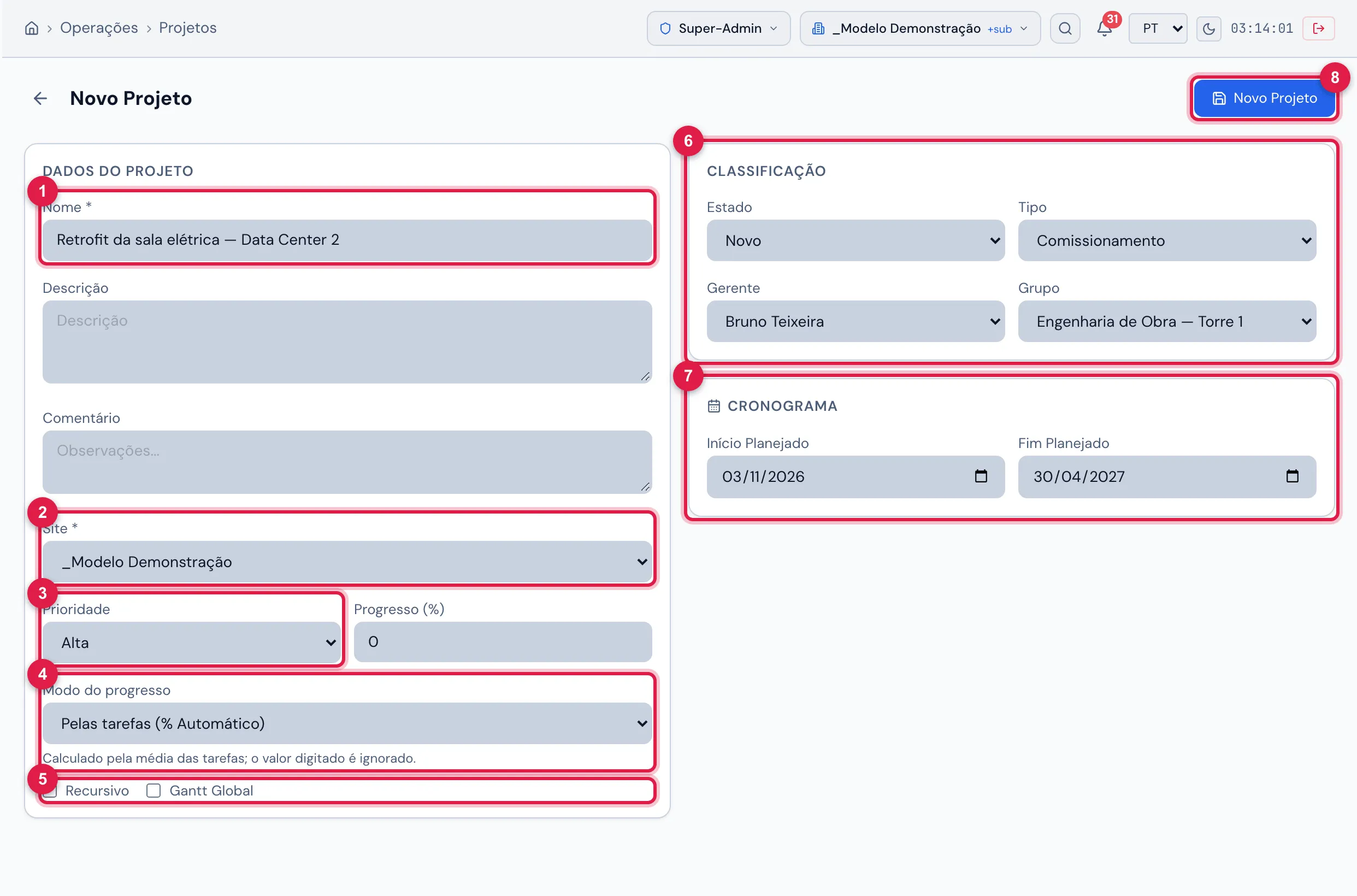1357x896 pixels.
Task: Open the Grupo dropdown Engenharia de Obra
Action: (x=1167, y=321)
